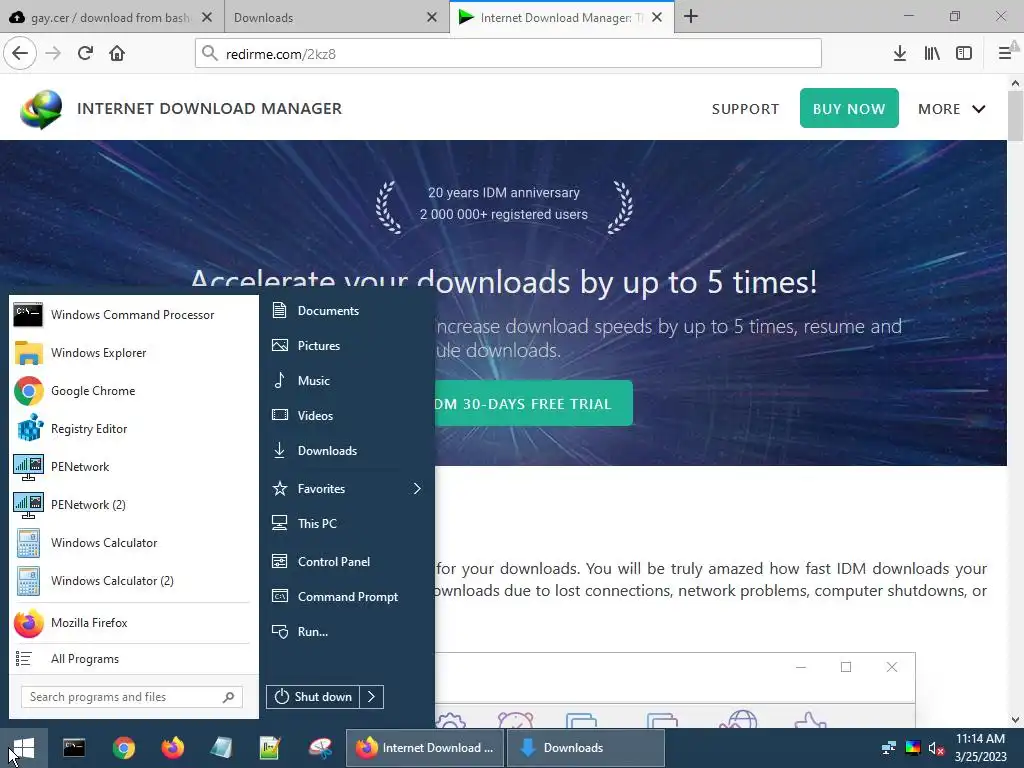Open the green notepad taskbar icon
Image resolution: width=1024 pixels, height=768 pixels.
pos(270,748)
